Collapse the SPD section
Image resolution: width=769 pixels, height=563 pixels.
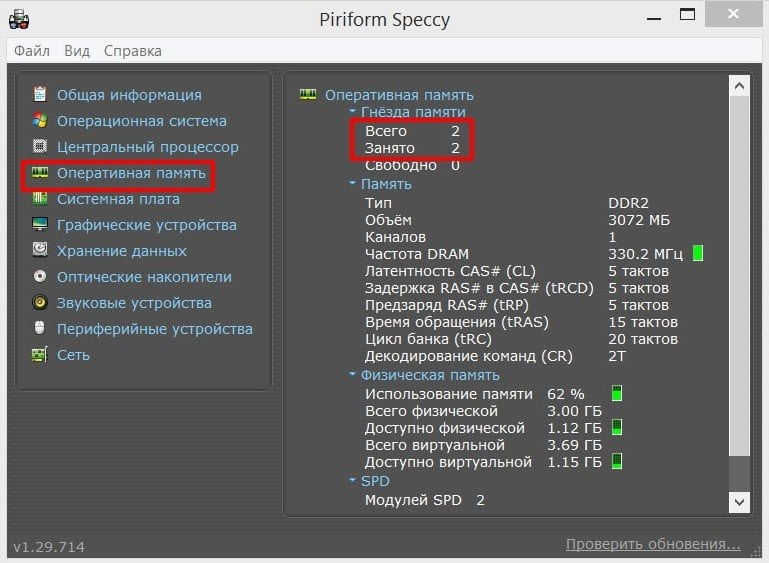click(x=352, y=480)
